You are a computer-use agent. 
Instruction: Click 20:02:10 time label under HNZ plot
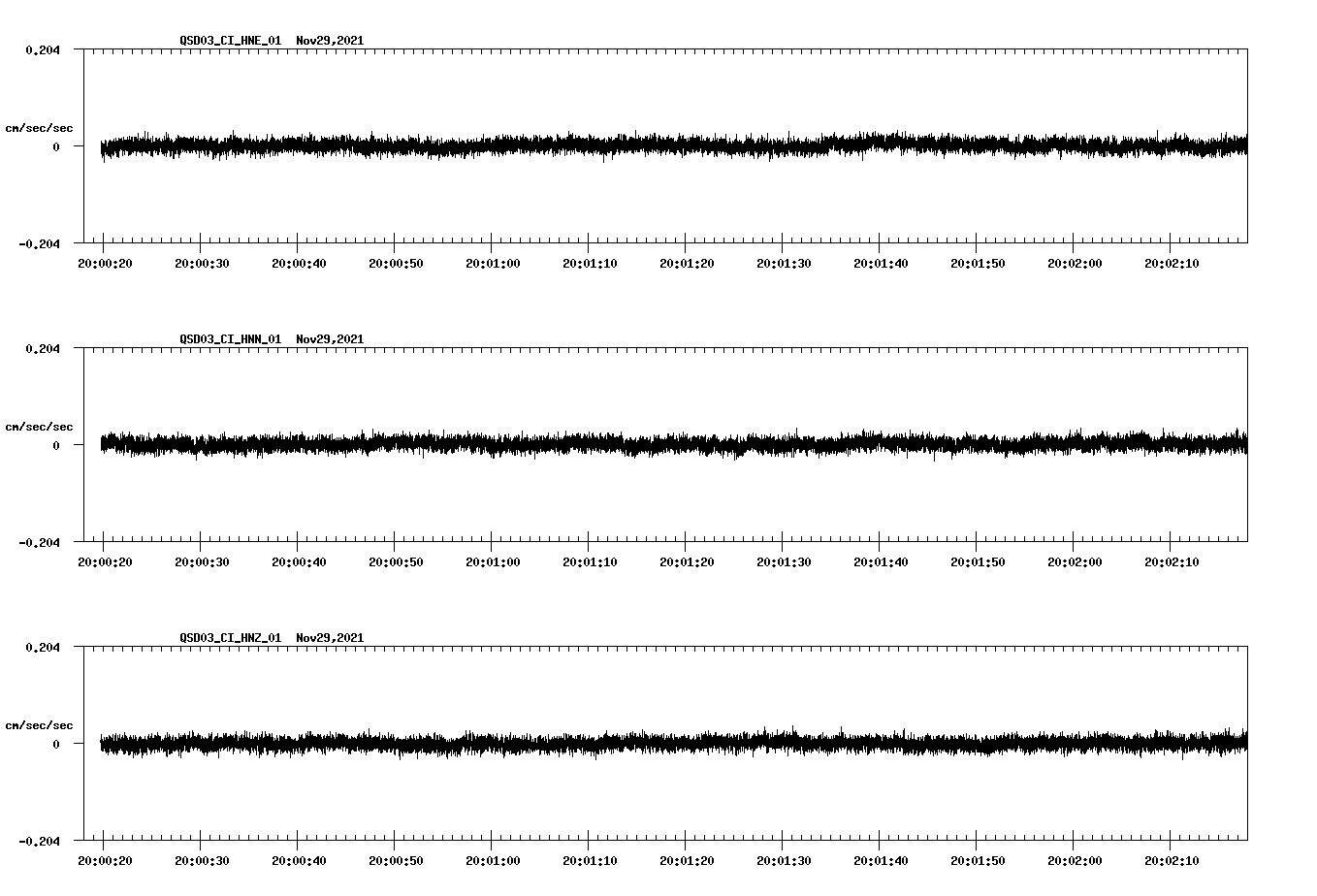point(1172,861)
